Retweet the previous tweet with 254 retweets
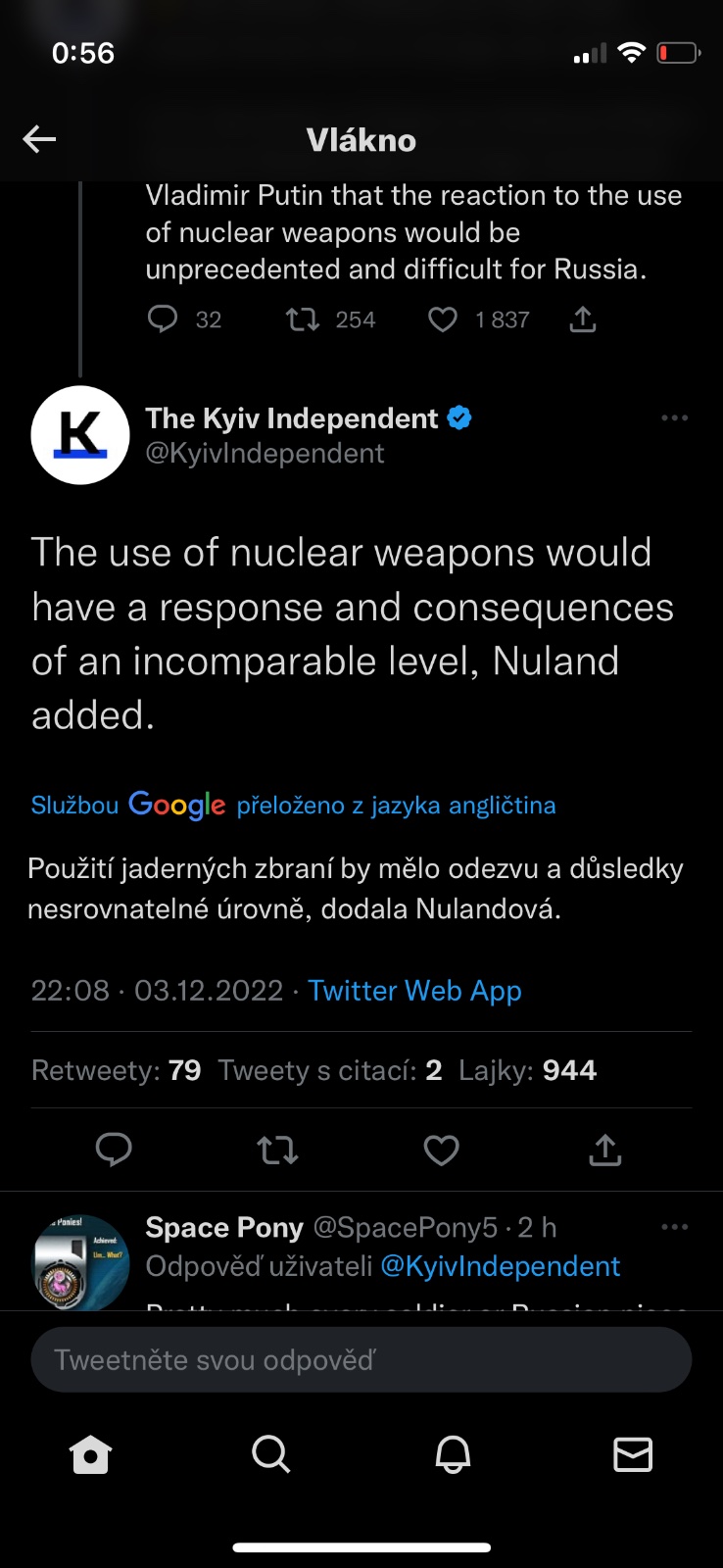Viewport: 723px width, 1568px height. click(303, 319)
